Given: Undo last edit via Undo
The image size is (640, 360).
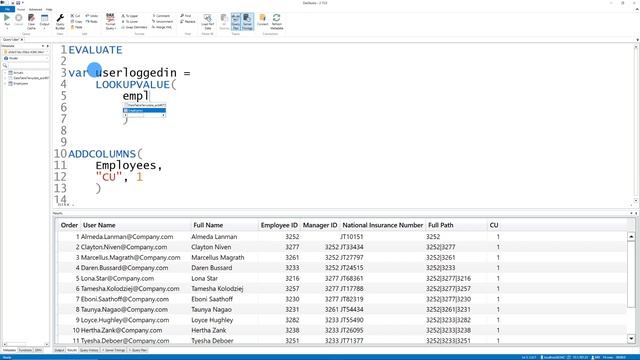Looking at the screenshot, I should 92,16.
